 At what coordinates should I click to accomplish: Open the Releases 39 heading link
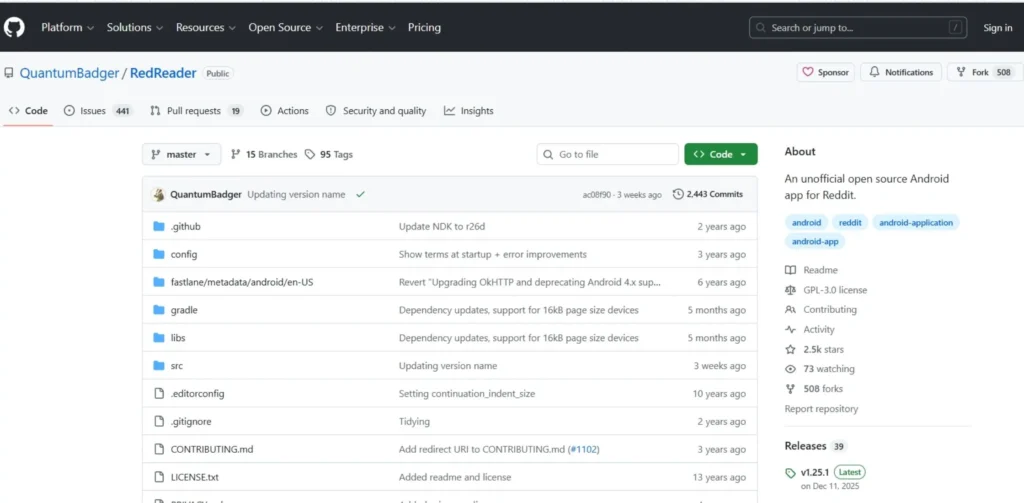coord(816,446)
